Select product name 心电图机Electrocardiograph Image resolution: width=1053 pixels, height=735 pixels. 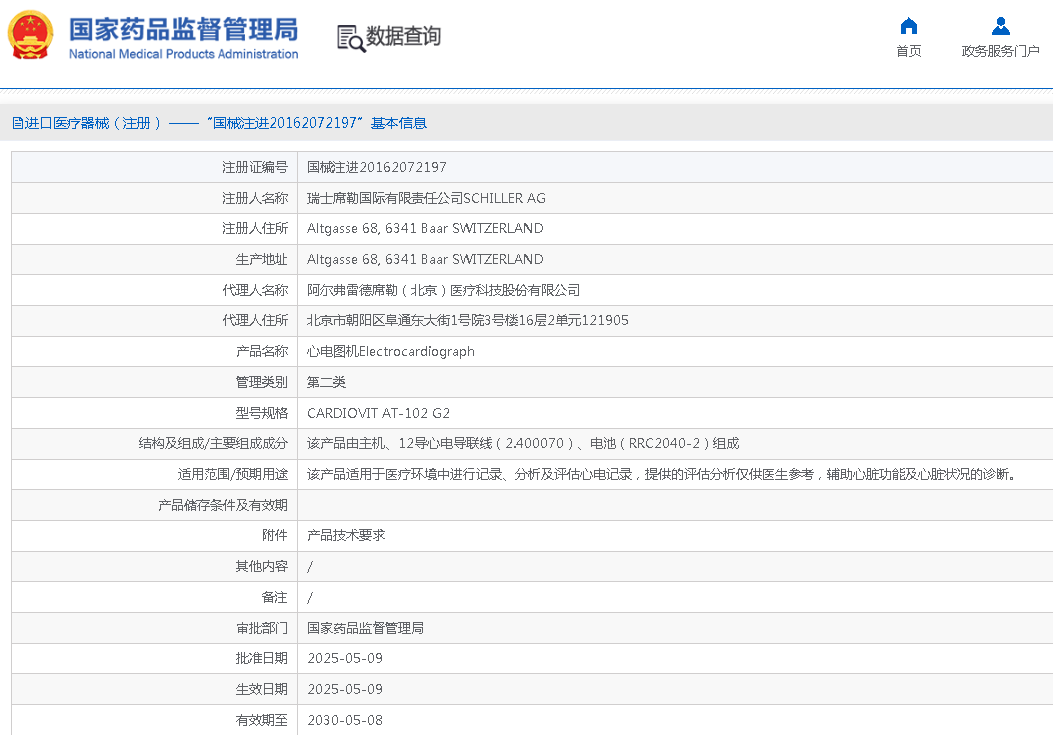391,351
